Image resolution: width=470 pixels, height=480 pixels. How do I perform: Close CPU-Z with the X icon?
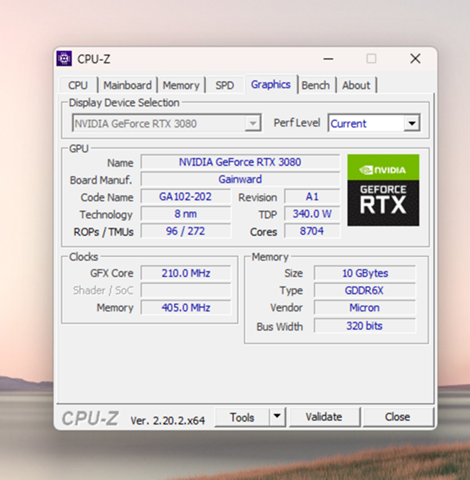(x=415, y=59)
